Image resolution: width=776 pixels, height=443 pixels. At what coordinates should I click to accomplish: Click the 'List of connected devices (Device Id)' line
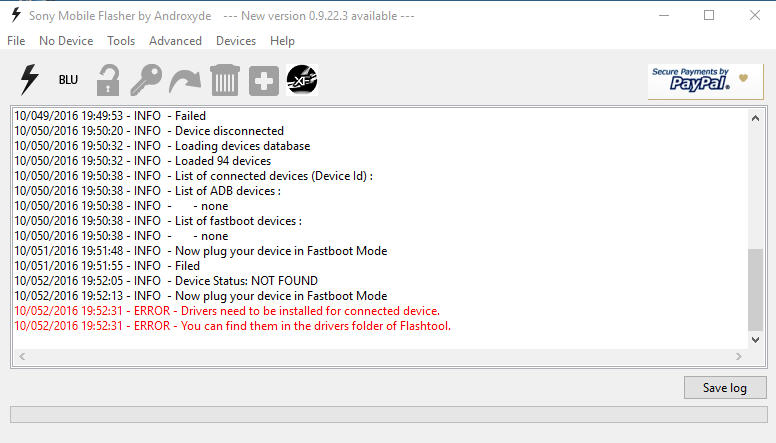tap(194, 176)
